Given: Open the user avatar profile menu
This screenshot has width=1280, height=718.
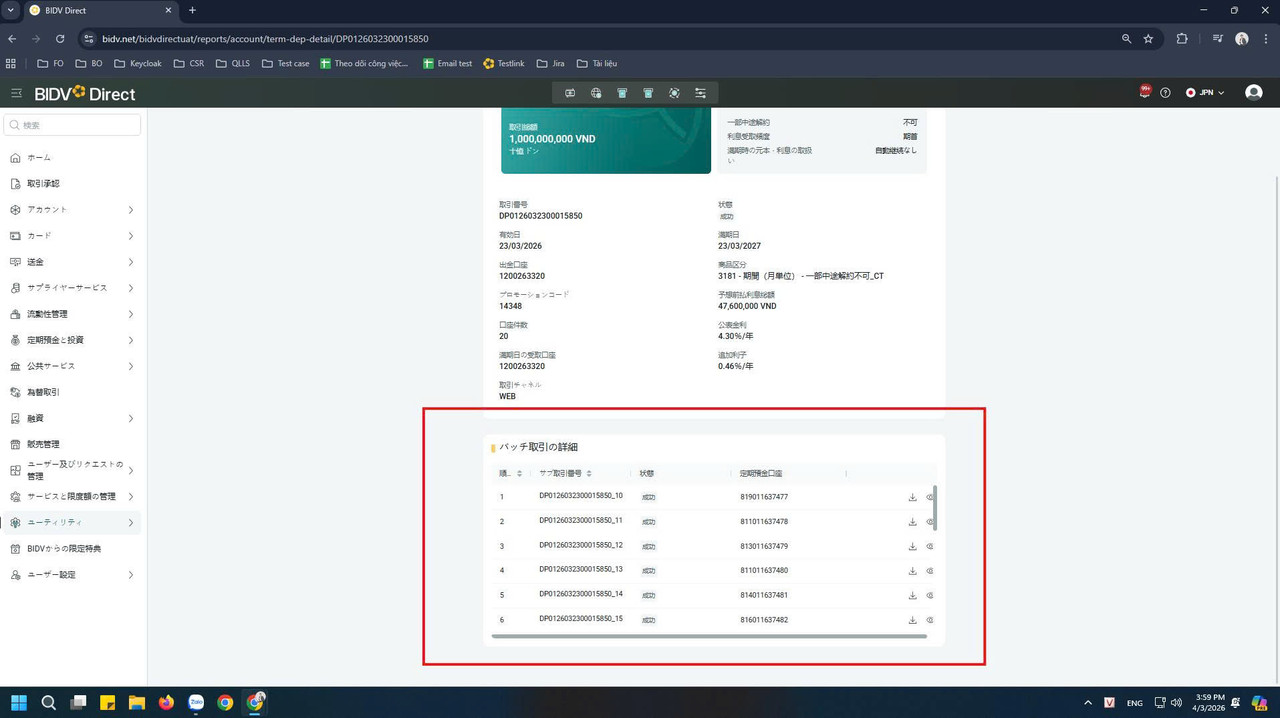Looking at the screenshot, I should pos(1253,93).
